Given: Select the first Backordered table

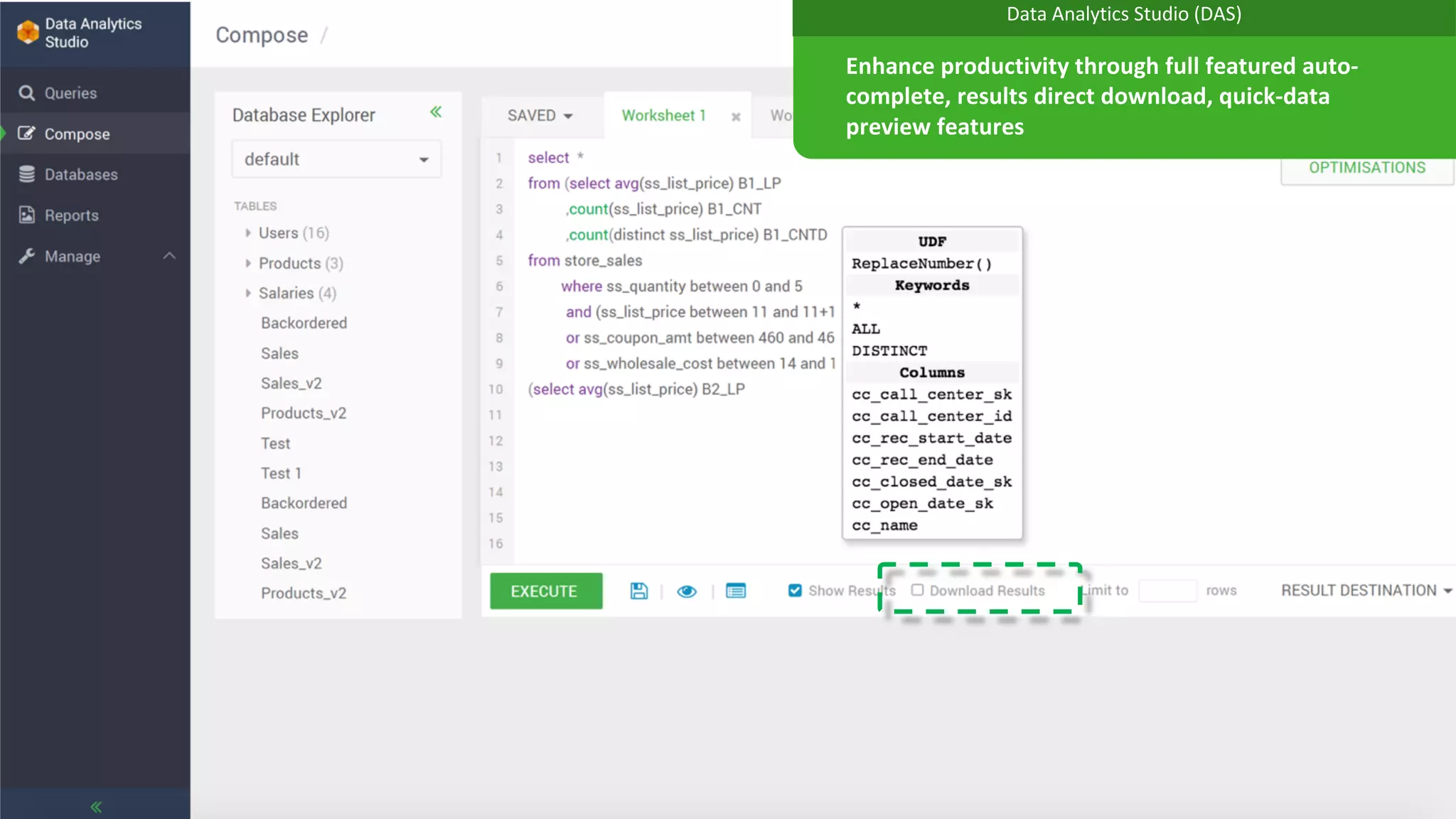Looking at the screenshot, I should pos(304,323).
